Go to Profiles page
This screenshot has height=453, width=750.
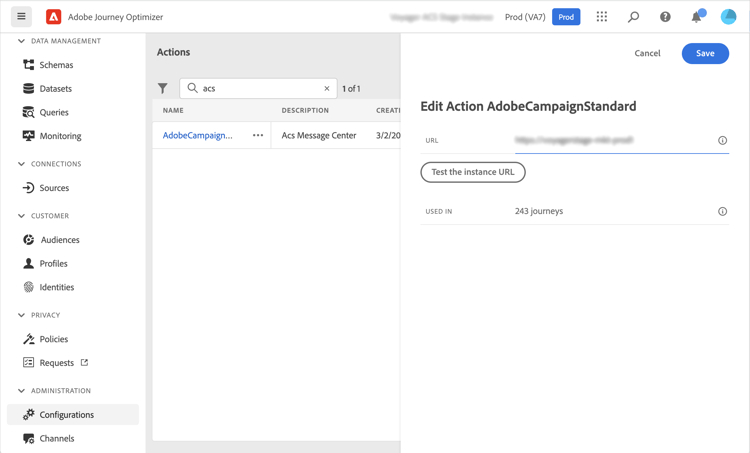[53, 263]
